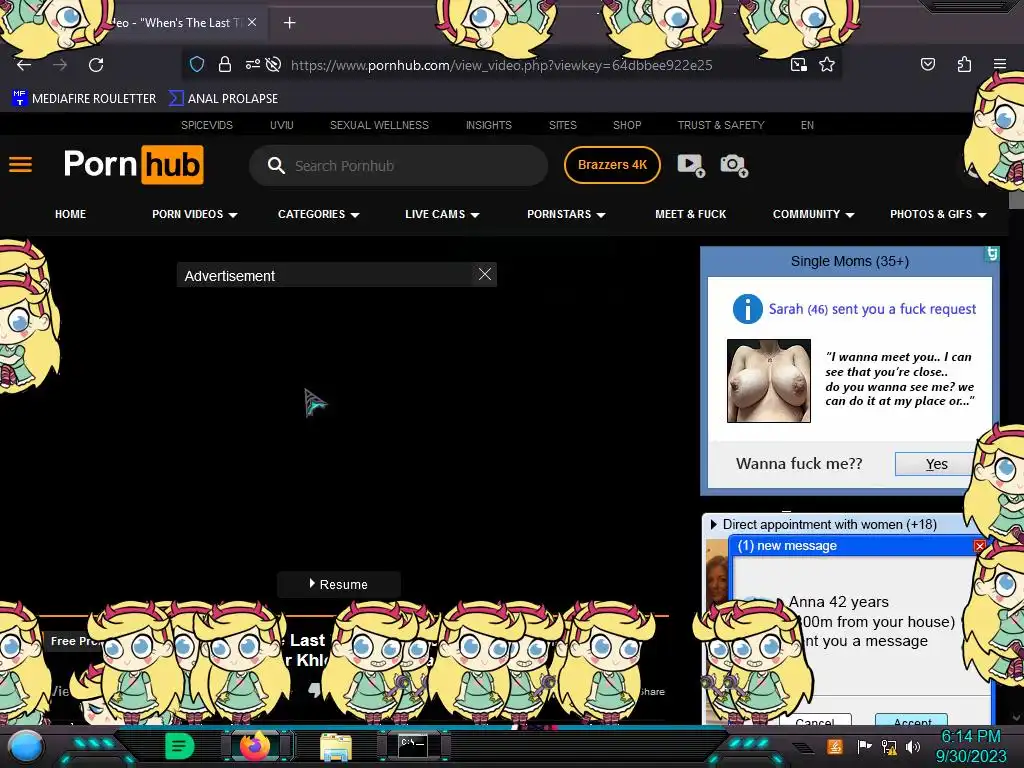Viewport: 1024px width, 768px height.
Task: Click the Yes button in the ad
Action: tap(936, 464)
